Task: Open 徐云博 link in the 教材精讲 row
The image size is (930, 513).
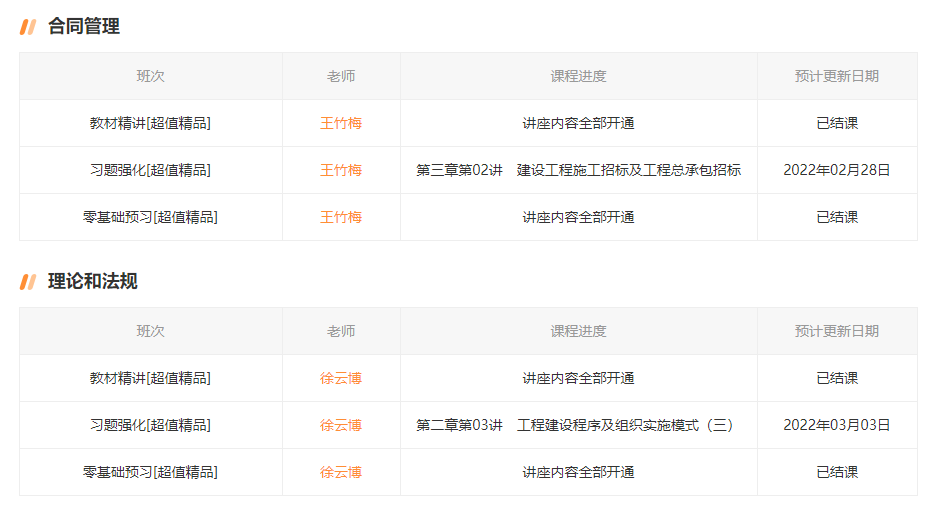Action: tap(341, 378)
